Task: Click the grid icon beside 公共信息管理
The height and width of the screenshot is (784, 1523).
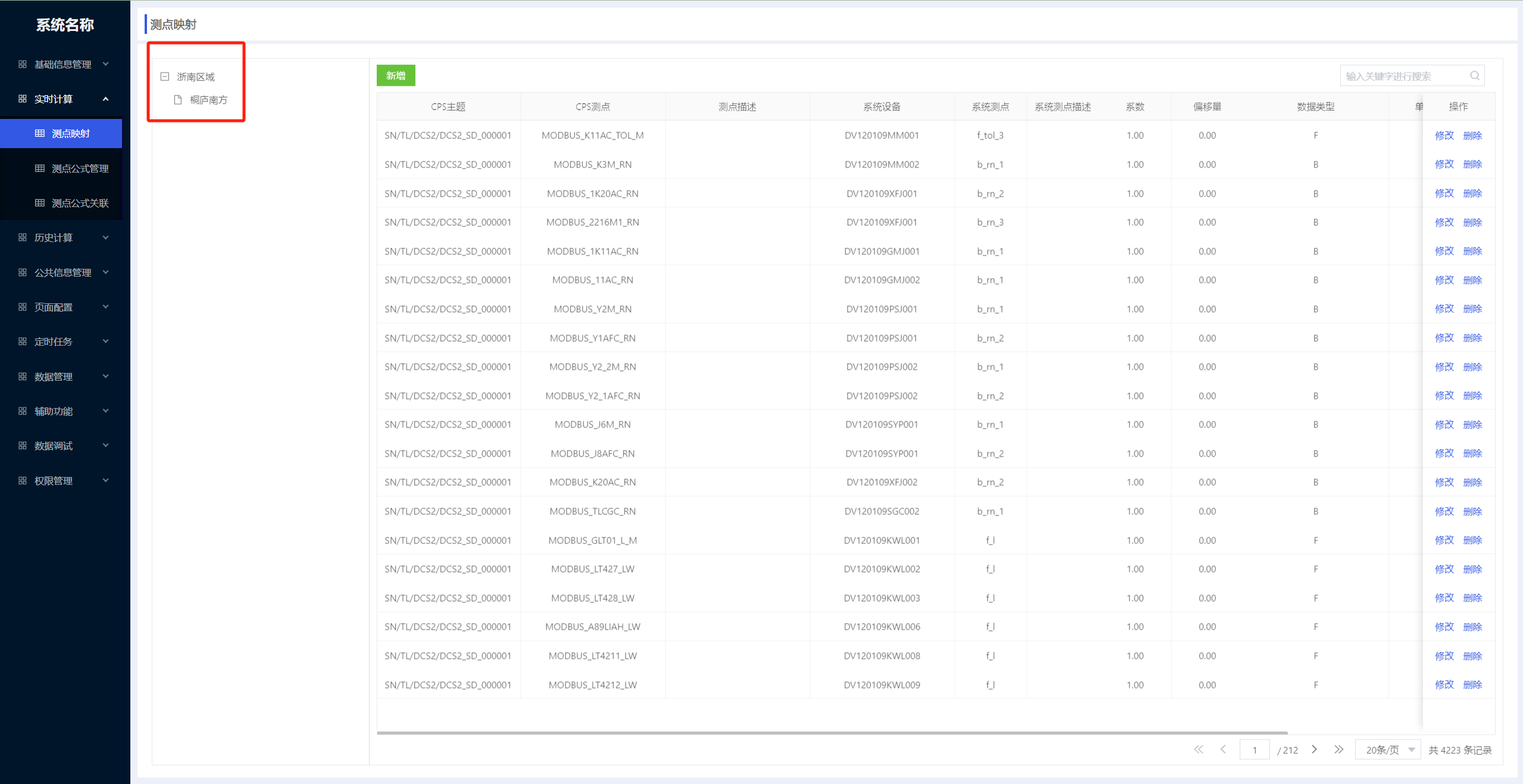Action: pos(23,272)
